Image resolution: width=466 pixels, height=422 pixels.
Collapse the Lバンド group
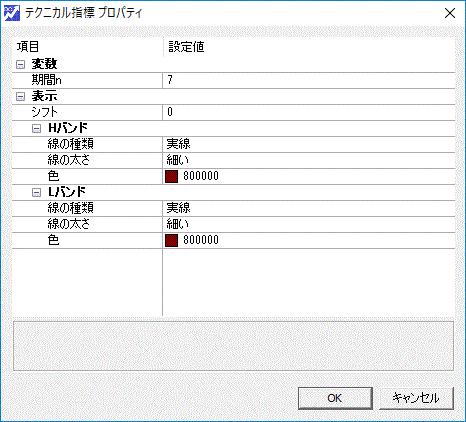coord(36,192)
